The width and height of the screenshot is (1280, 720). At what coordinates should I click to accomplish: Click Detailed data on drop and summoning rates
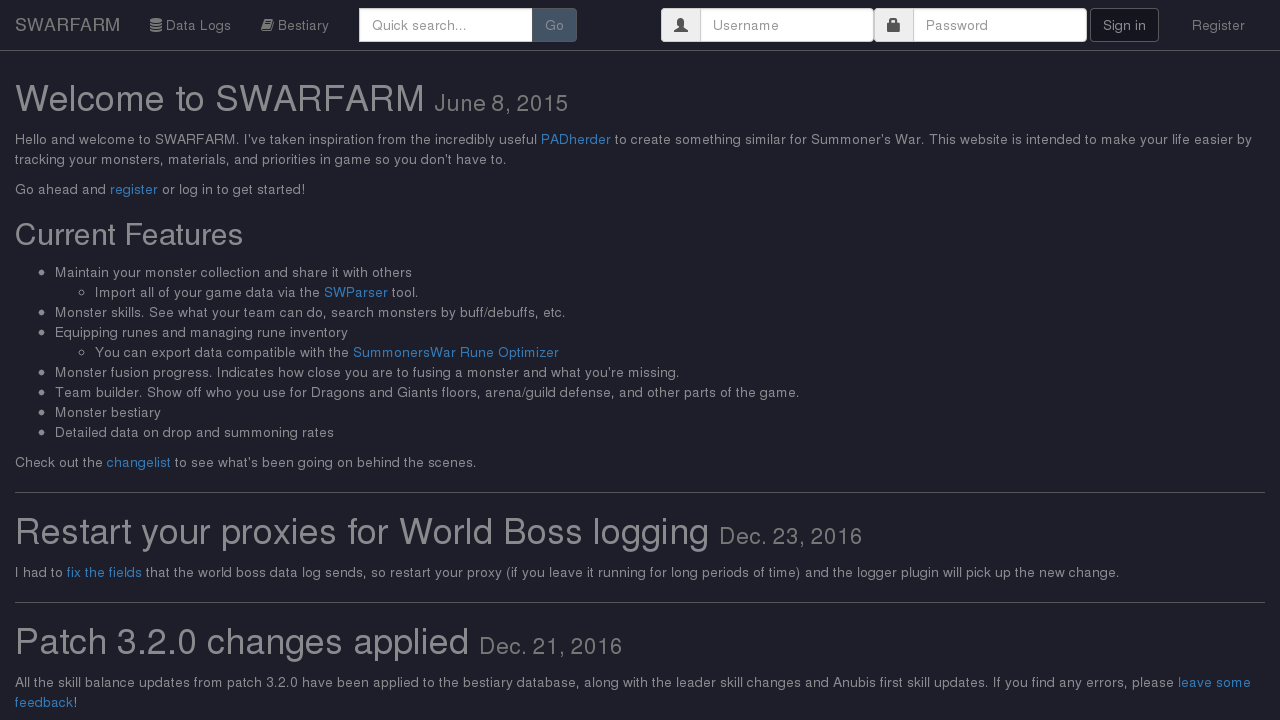pyautogui.click(x=194, y=432)
